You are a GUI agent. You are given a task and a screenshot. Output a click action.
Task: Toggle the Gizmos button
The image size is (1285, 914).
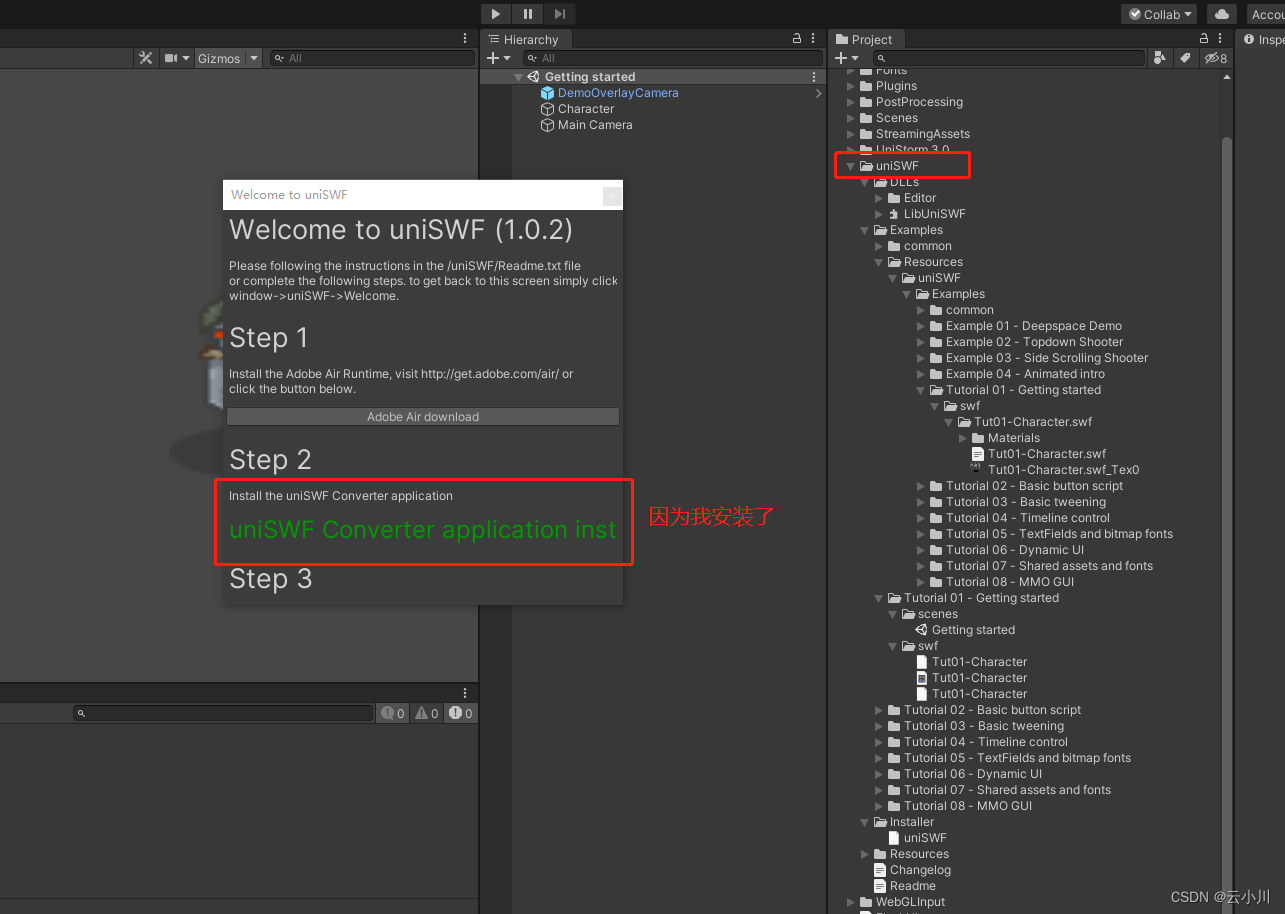[219, 58]
